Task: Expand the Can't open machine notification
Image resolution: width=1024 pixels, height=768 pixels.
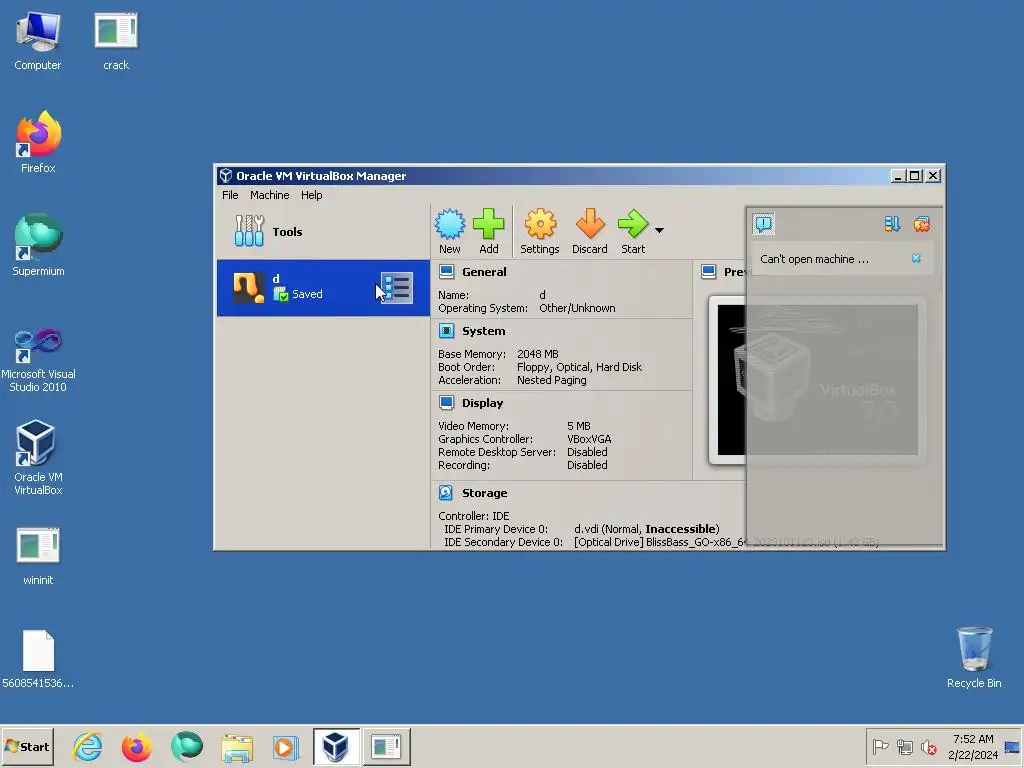Action: click(x=814, y=259)
